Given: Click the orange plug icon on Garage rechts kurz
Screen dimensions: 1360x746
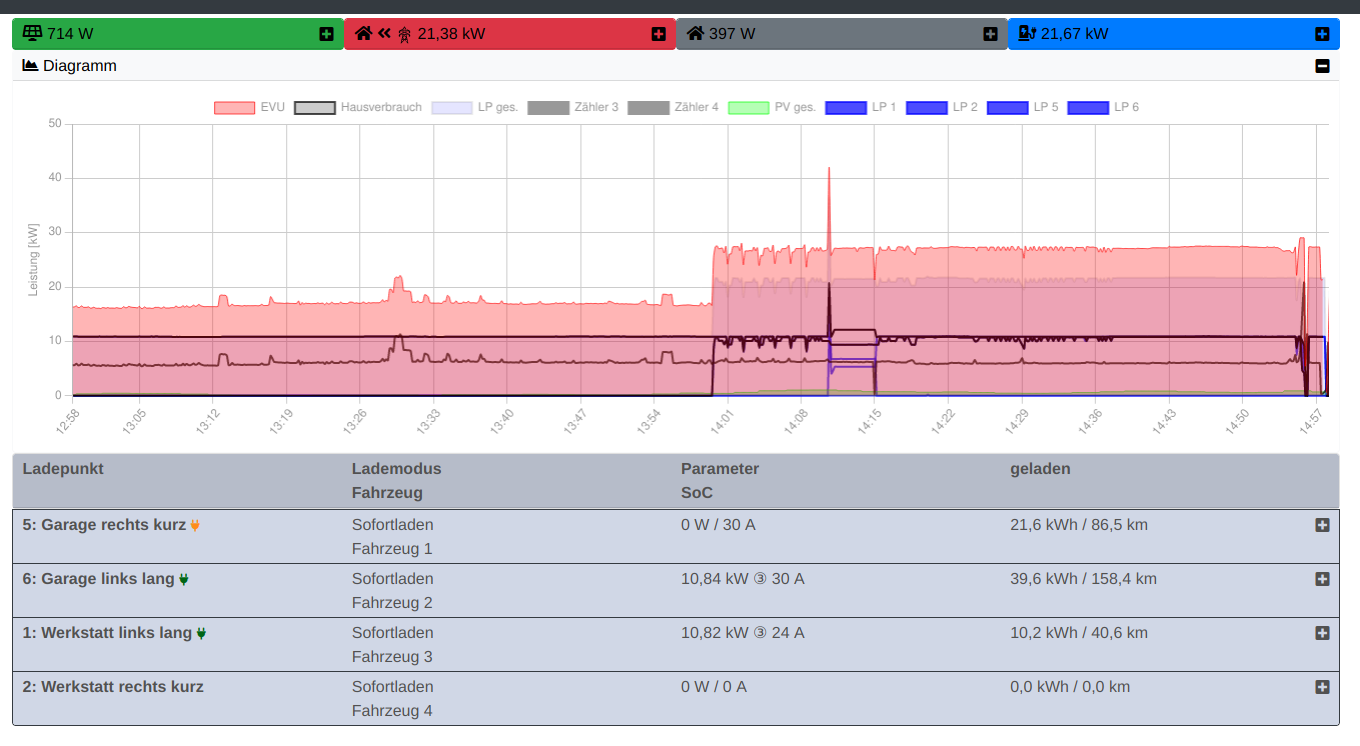Looking at the screenshot, I should [x=195, y=525].
